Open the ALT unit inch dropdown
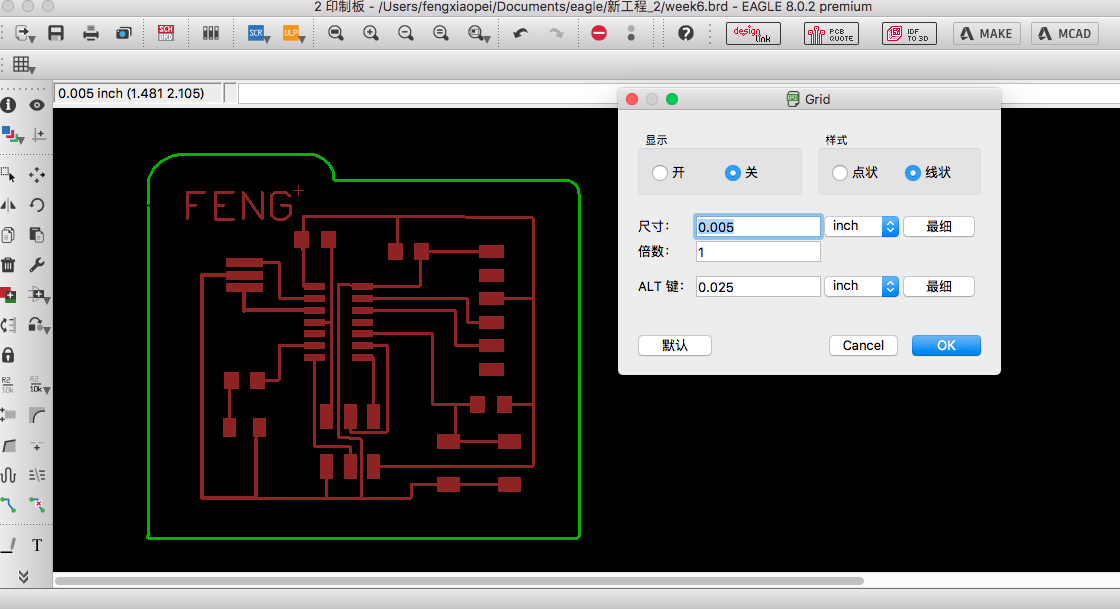This screenshot has width=1120, height=609. click(861, 286)
